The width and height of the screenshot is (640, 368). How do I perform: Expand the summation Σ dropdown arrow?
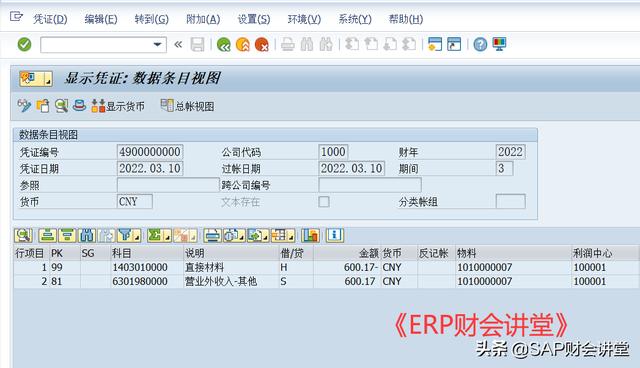click(167, 237)
